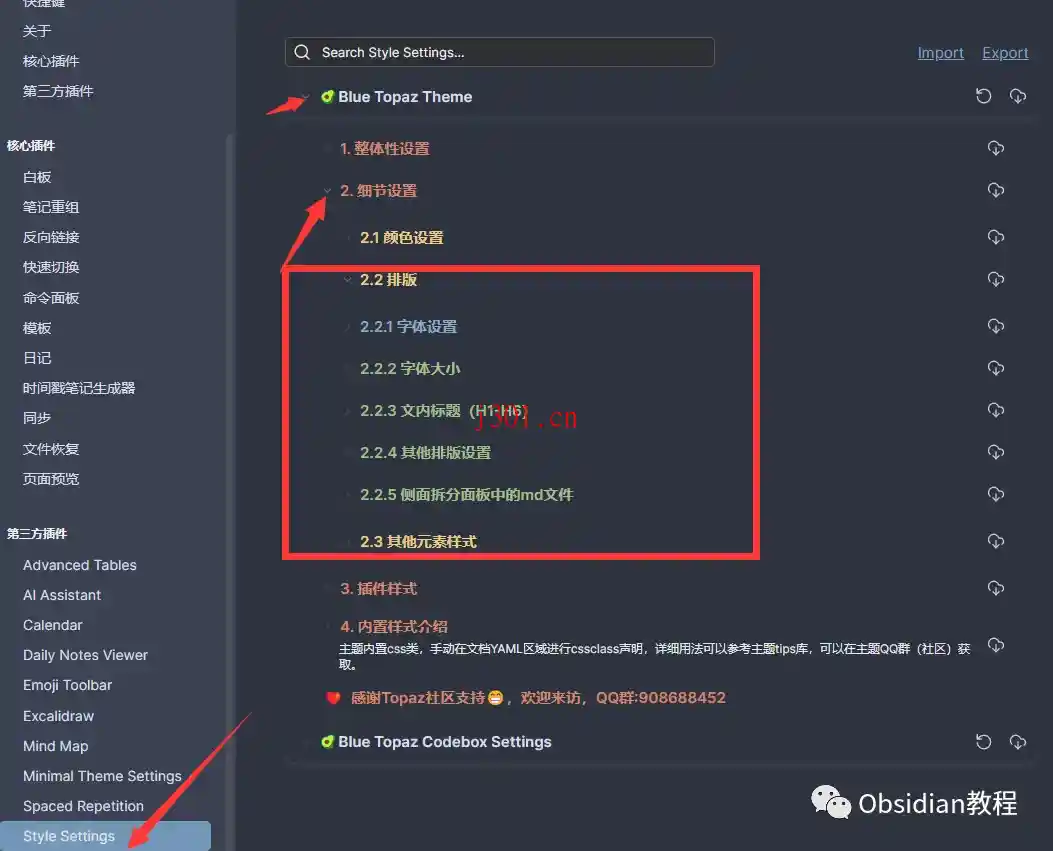This screenshot has width=1053, height=851.
Task: Collapse 2. 细节设置 section
Action: (327, 191)
